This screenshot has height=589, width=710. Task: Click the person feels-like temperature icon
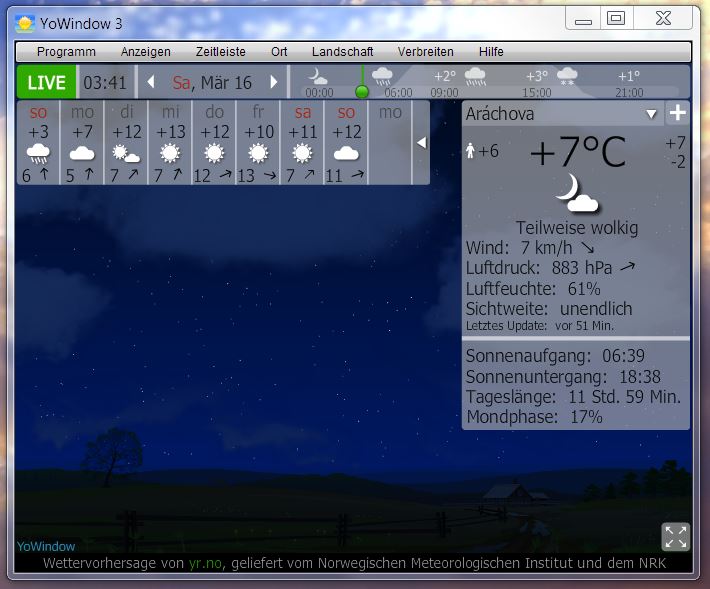pos(471,151)
